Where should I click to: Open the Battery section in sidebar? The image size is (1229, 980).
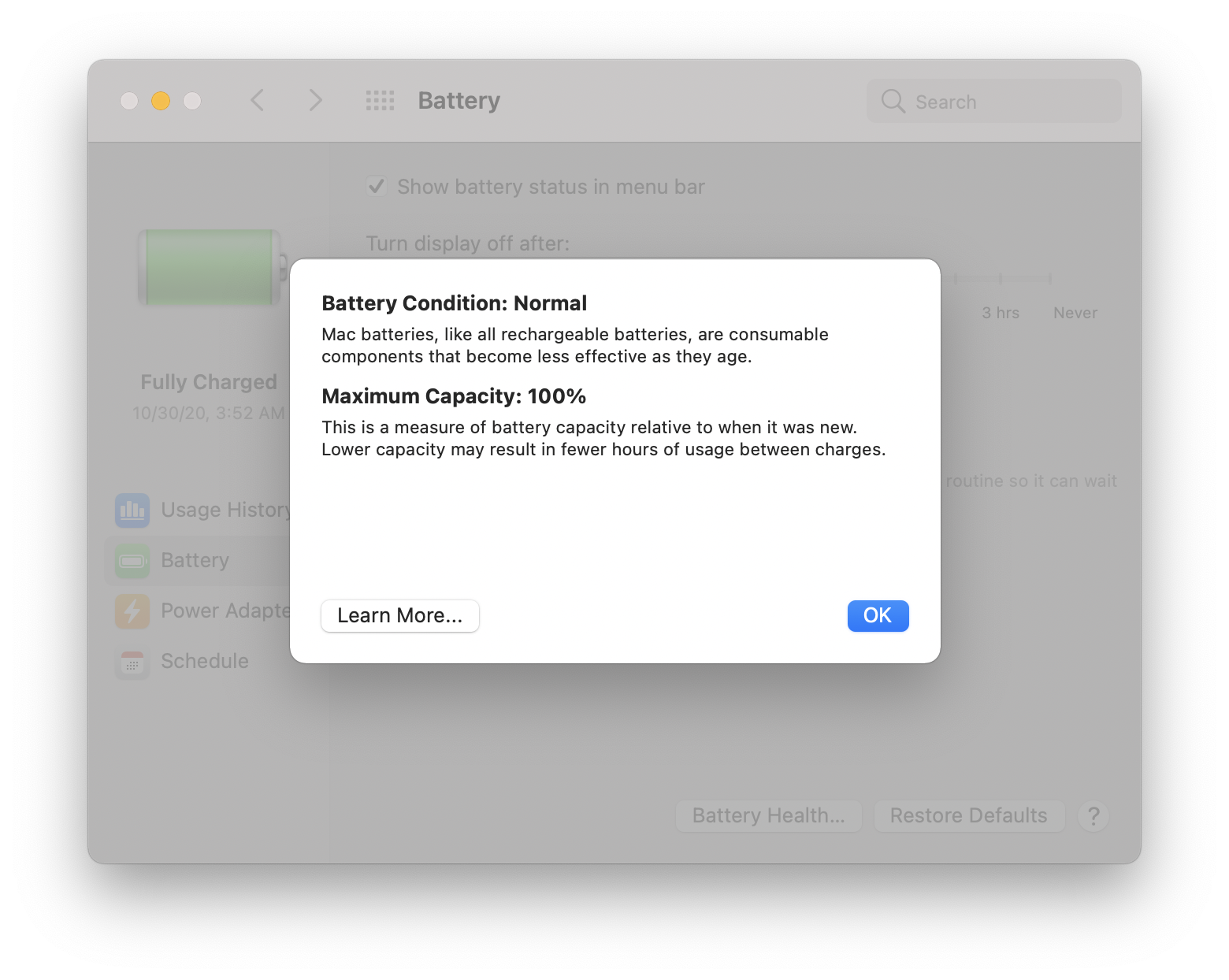(x=195, y=560)
